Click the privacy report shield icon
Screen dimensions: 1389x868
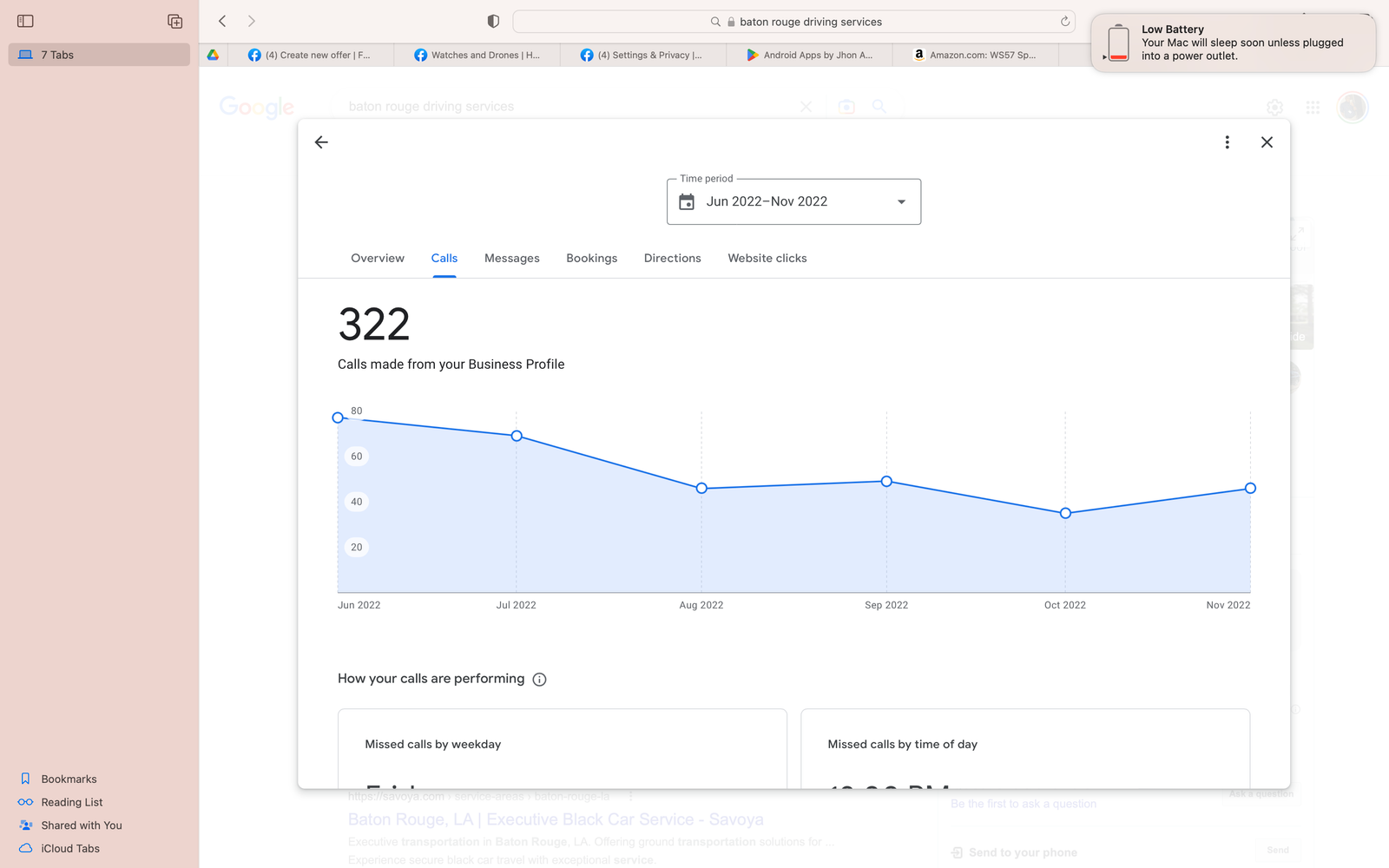click(493, 21)
